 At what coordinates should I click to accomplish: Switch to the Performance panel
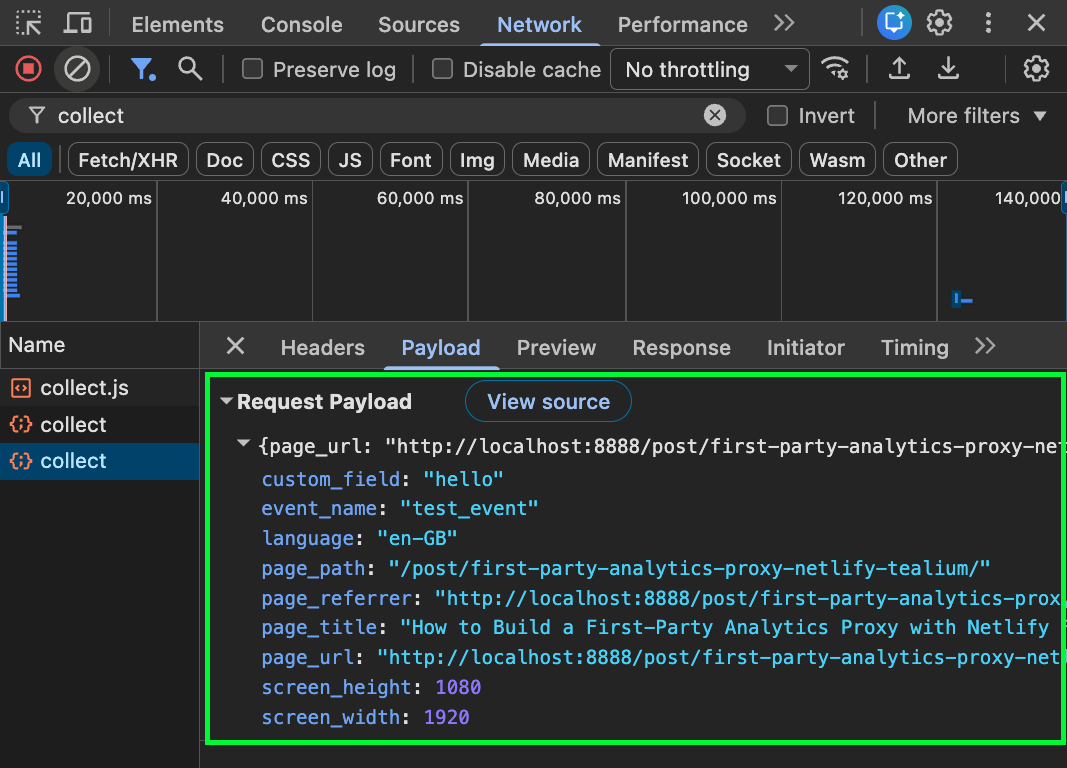tap(683, 24)
